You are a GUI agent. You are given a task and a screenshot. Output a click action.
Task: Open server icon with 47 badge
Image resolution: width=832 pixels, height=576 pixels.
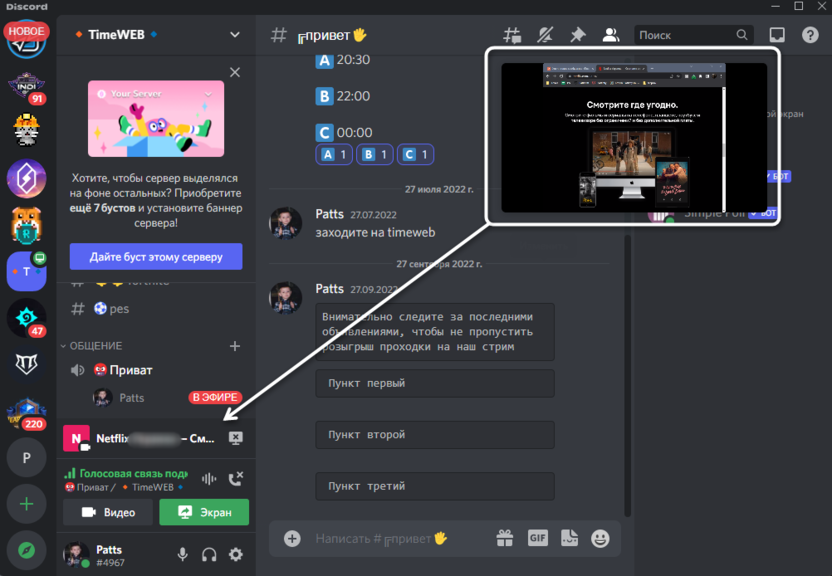(x=27, y=318)
